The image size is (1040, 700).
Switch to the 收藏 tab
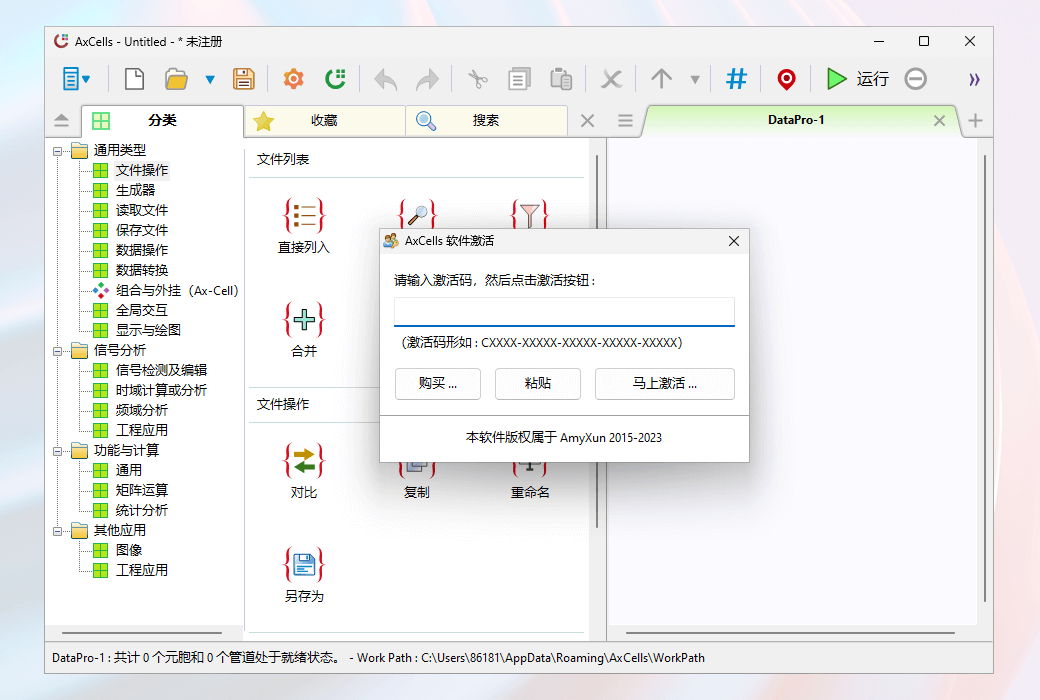[x=323, y=120]
